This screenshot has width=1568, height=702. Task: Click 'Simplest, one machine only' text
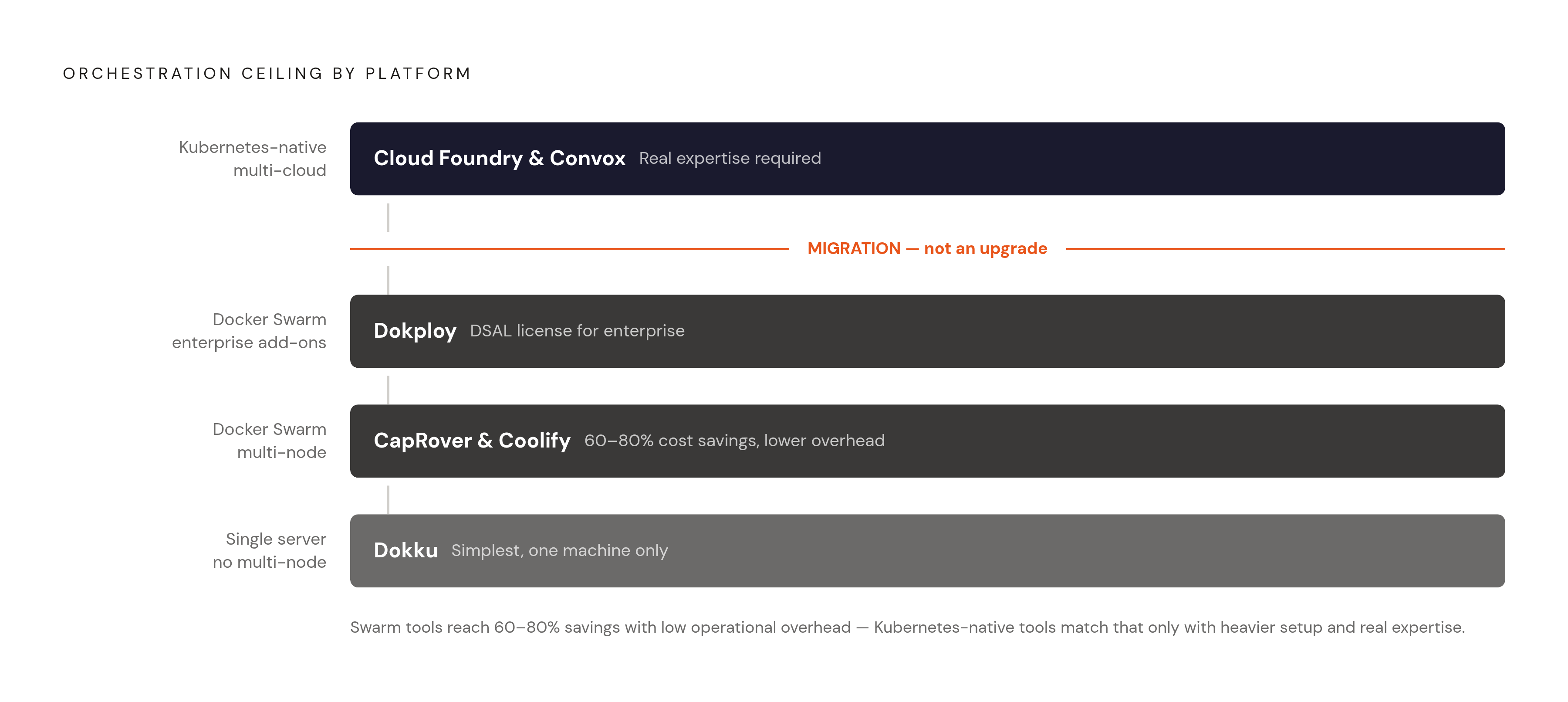tap(559, 550)
